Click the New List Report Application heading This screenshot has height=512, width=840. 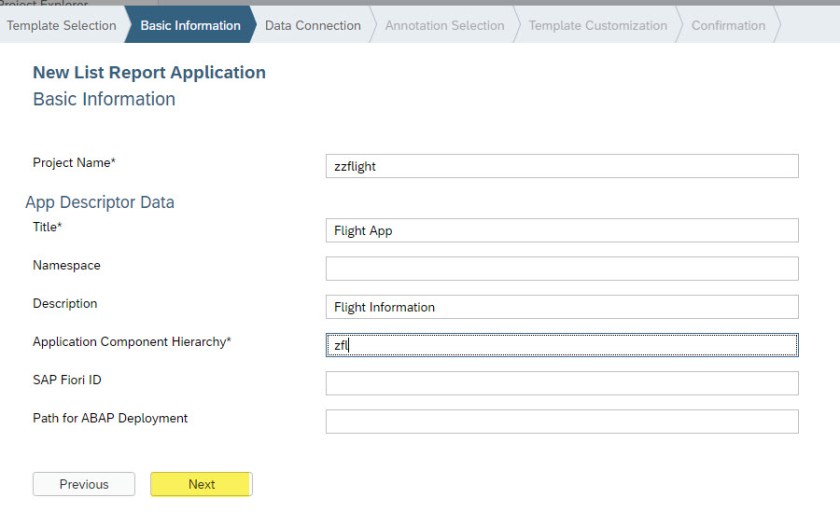(x=149, y=73)
